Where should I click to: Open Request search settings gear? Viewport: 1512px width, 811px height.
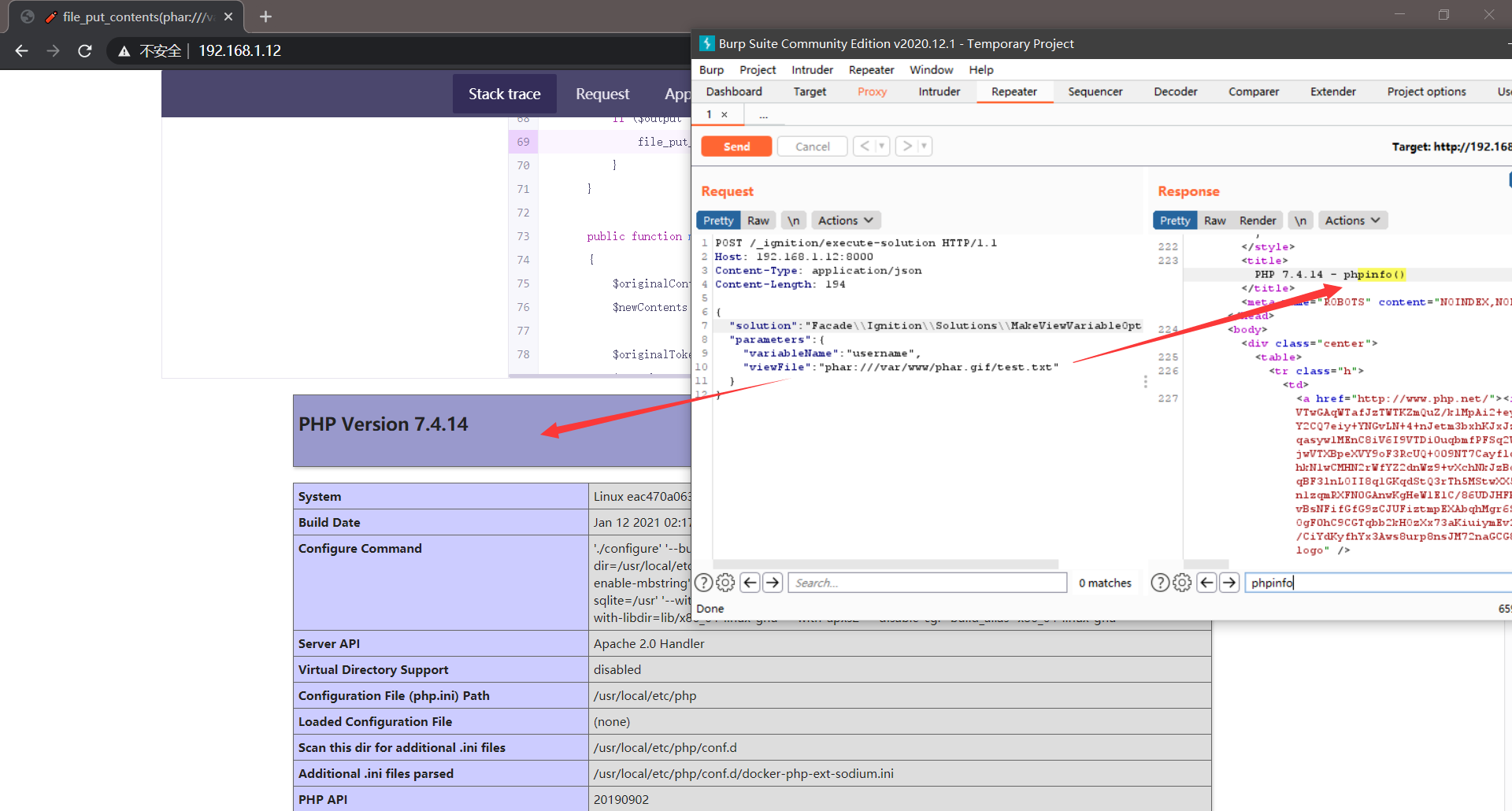725,583
